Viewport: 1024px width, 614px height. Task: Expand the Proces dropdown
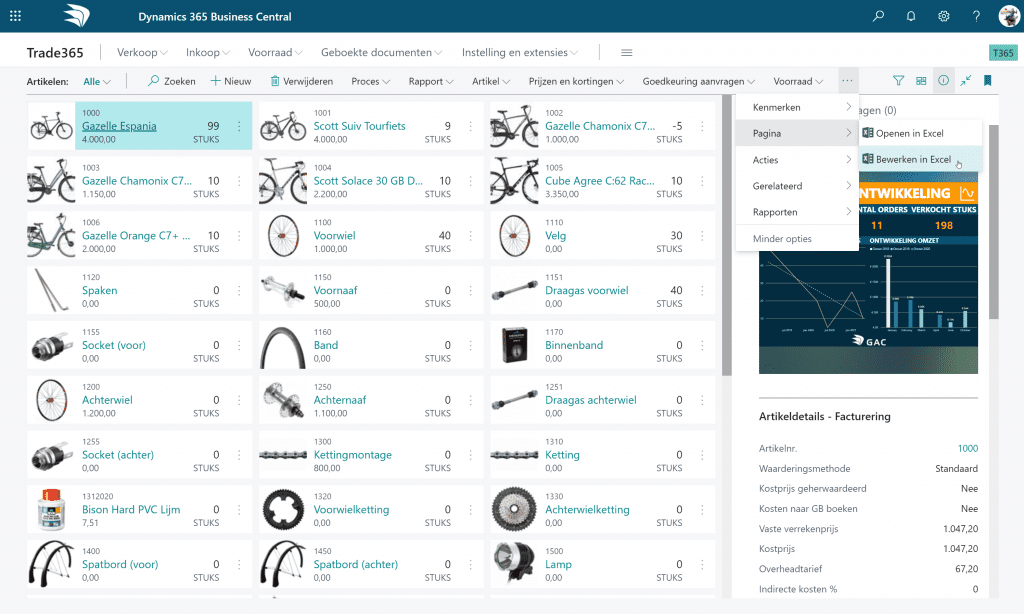click(x=370, y=81)
